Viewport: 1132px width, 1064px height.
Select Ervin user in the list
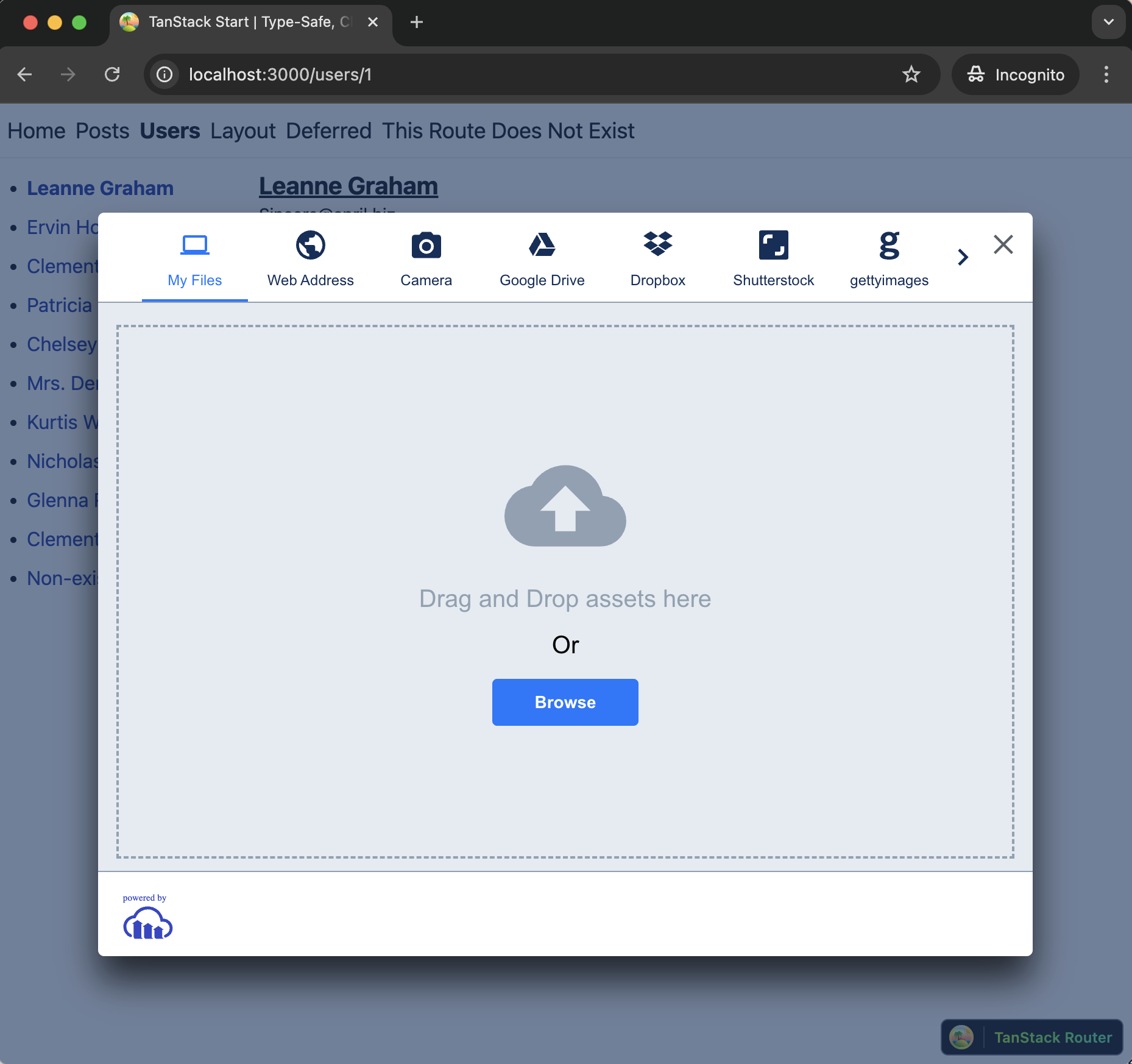(62, 227)
